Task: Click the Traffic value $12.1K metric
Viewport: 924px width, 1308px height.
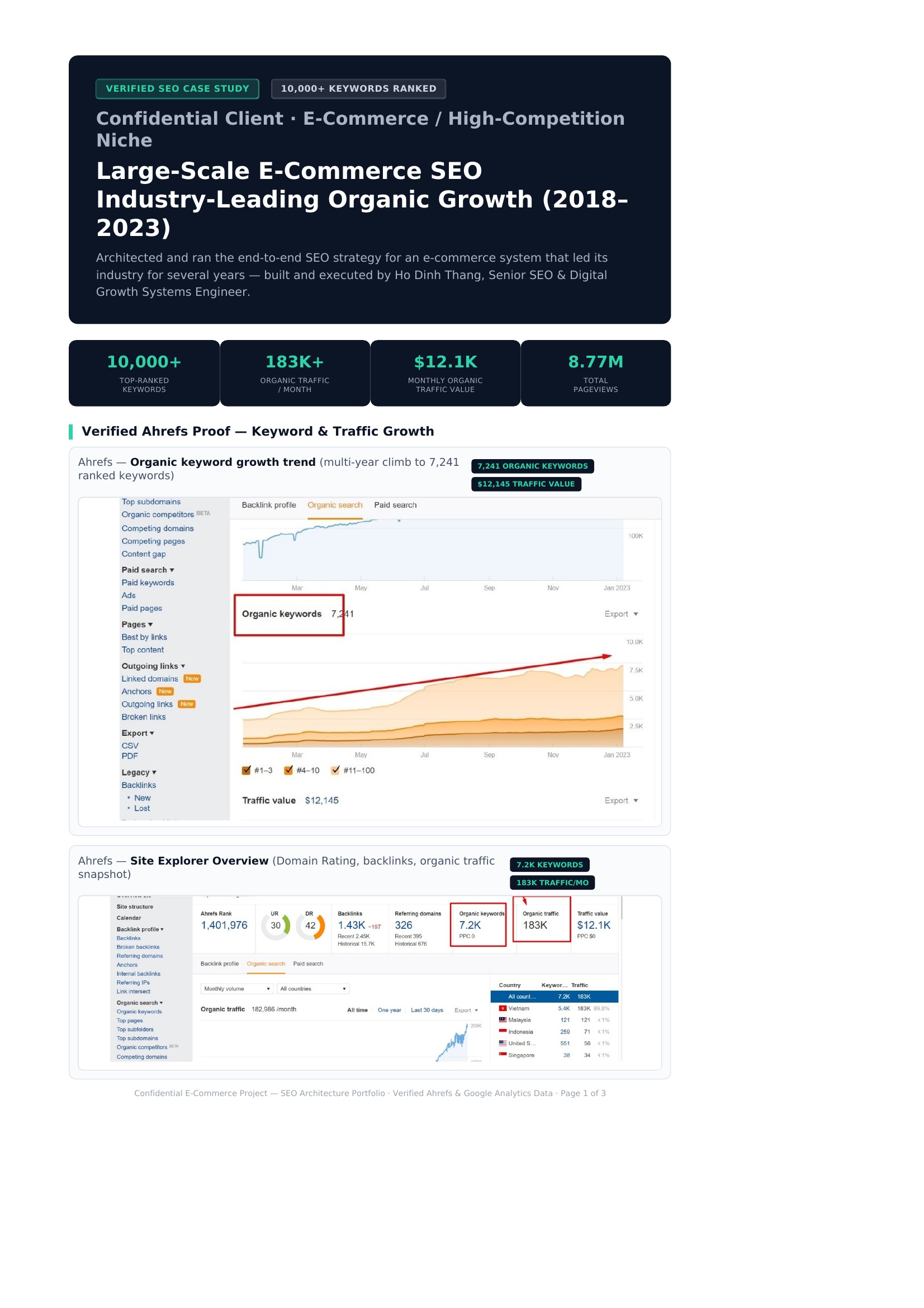Action: pos(593,925)
